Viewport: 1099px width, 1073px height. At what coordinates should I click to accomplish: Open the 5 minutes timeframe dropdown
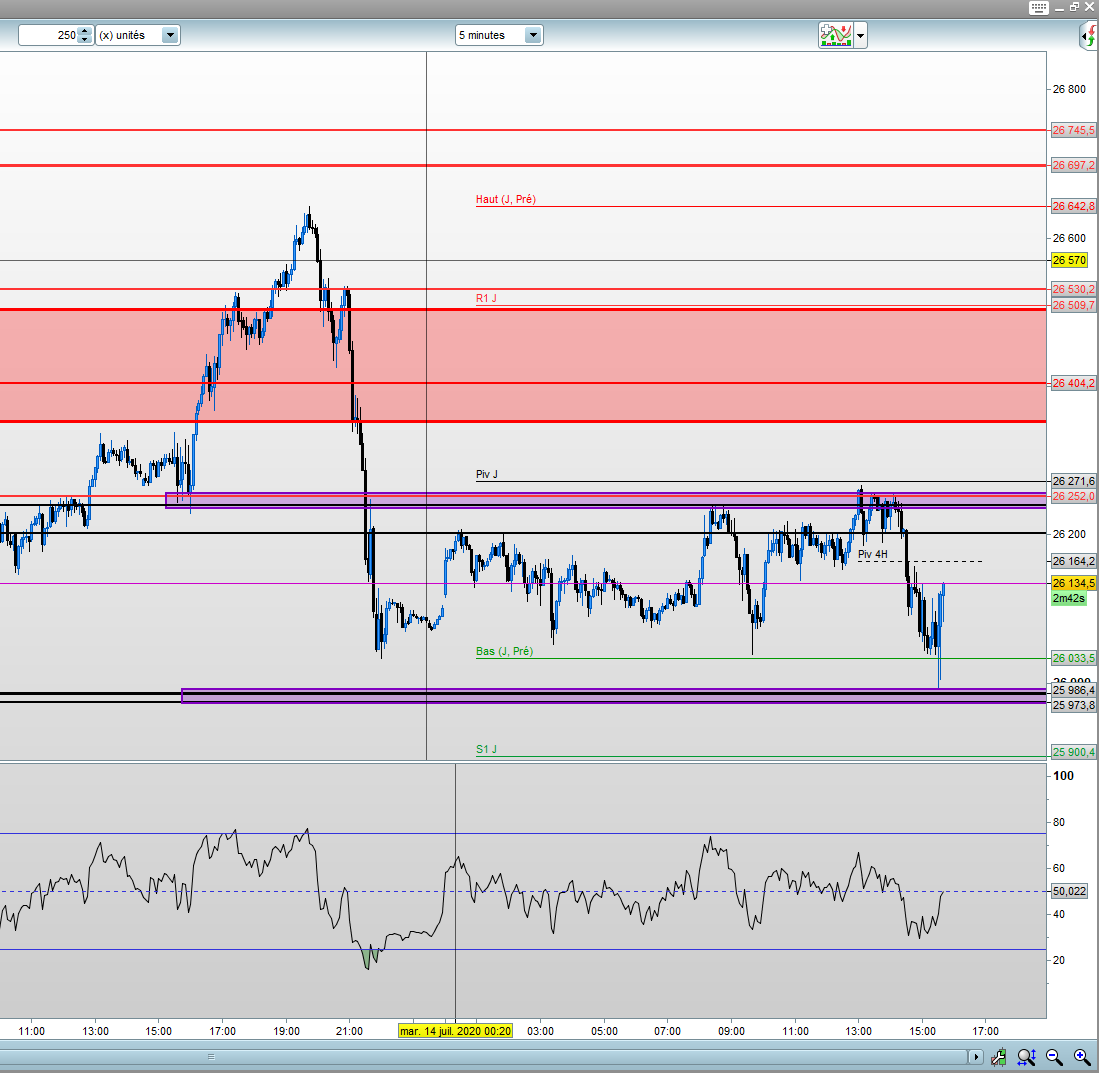tap(533, 35)
